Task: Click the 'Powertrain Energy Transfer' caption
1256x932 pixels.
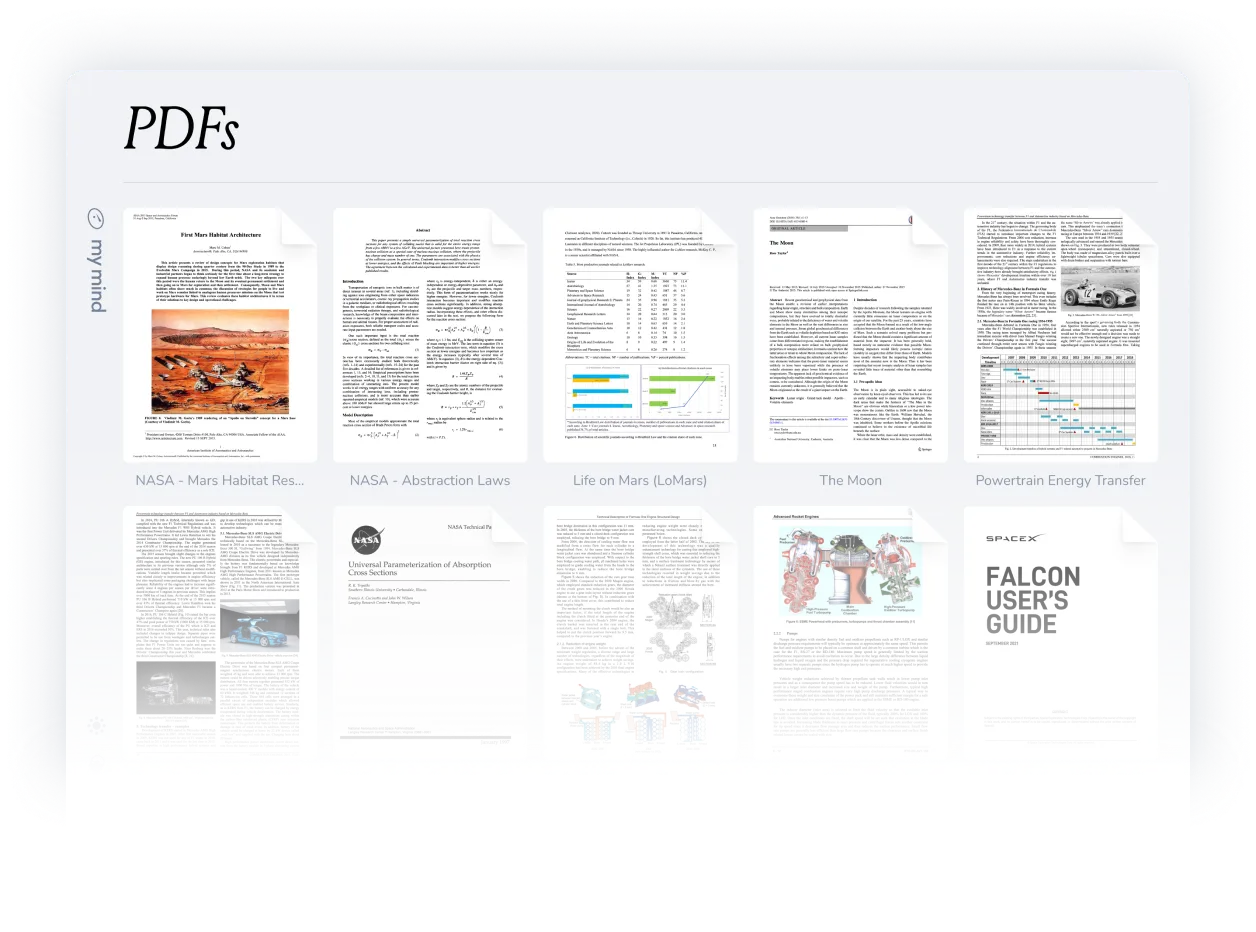Action: click(x=1061, y=480)
